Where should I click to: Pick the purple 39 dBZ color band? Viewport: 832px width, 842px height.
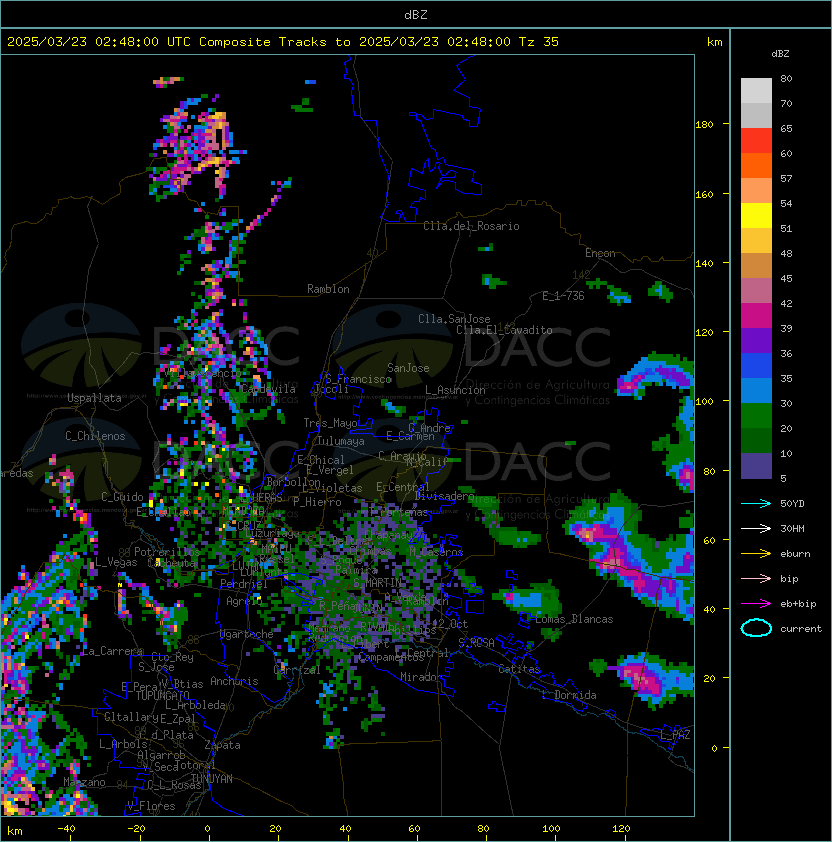point(756,340)
